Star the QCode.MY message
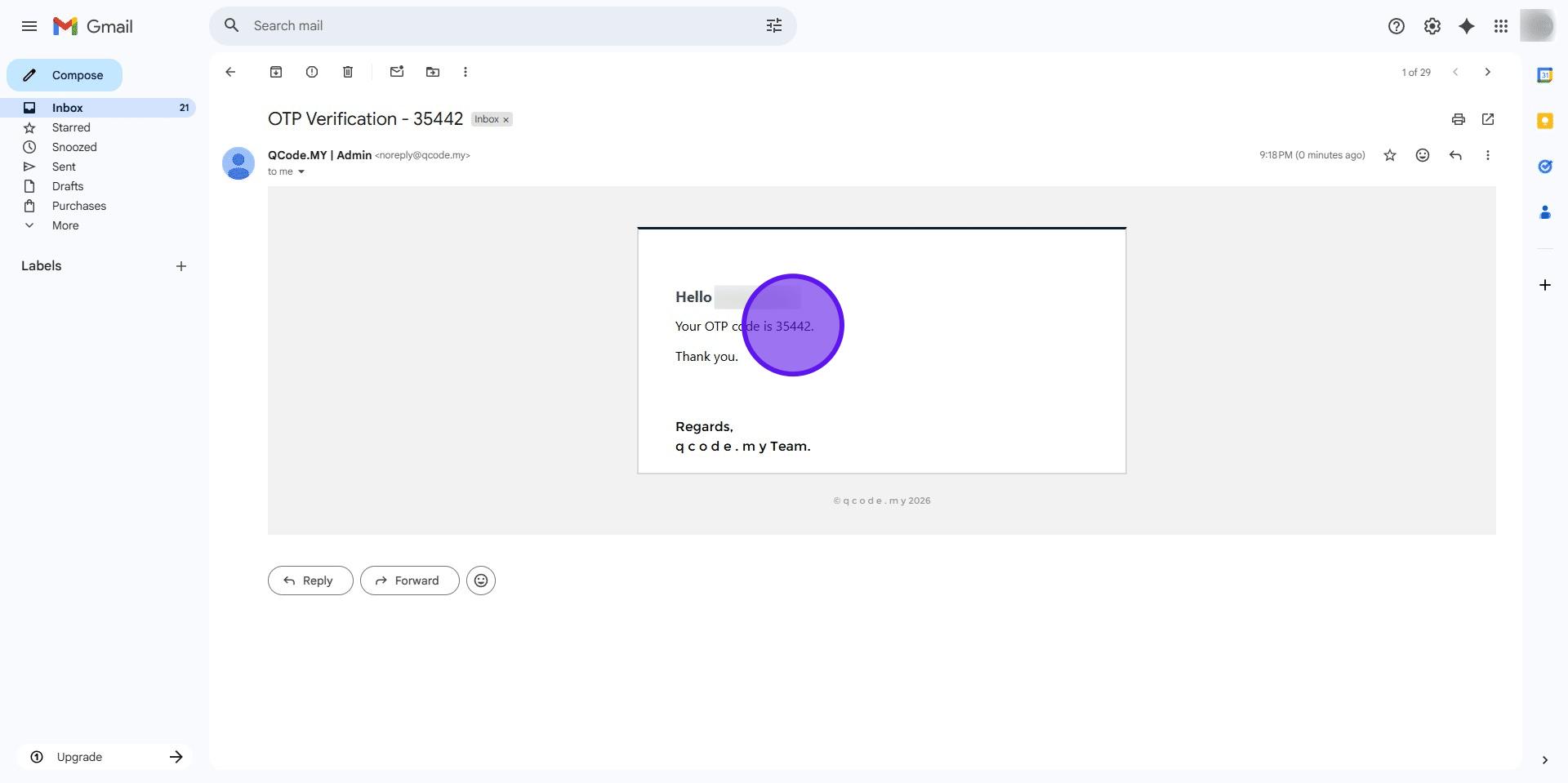1568x783 pixels. pyautogui.click(x=1390, y=155)
